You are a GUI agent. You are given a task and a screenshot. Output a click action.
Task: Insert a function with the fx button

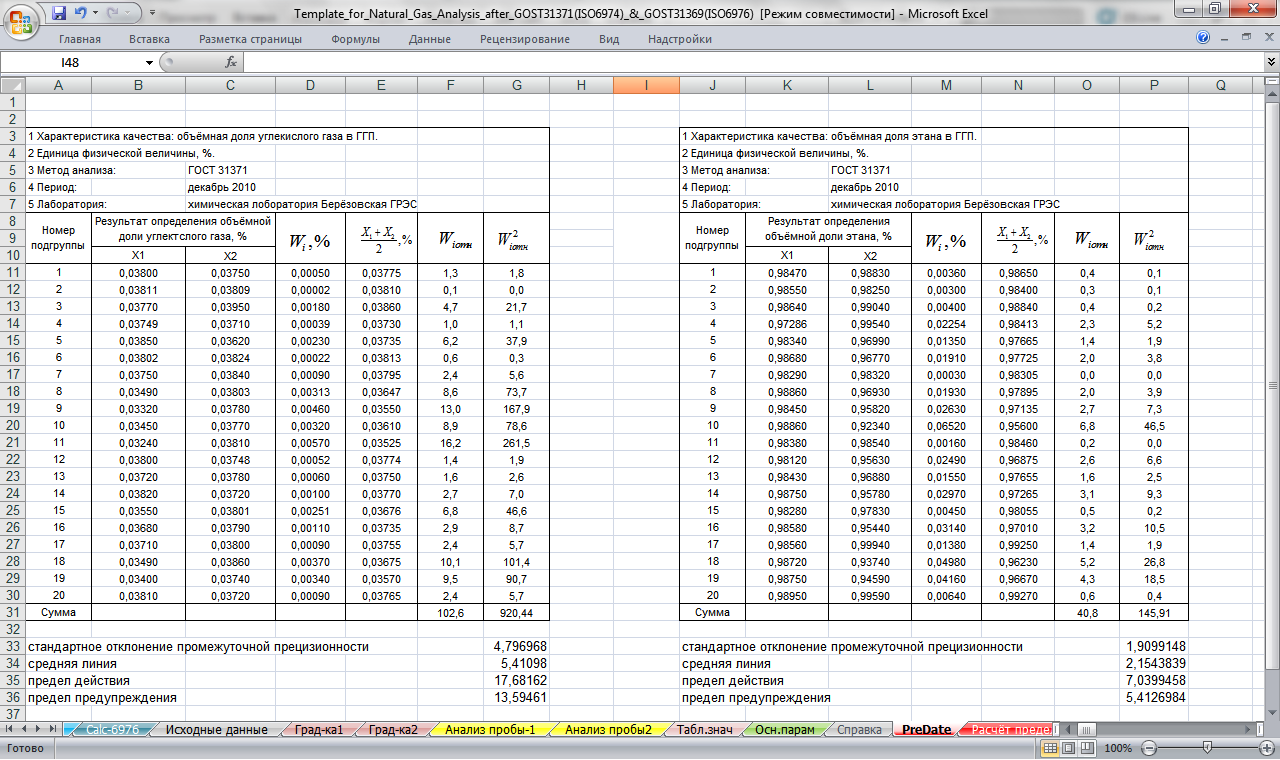coord(230,62)
